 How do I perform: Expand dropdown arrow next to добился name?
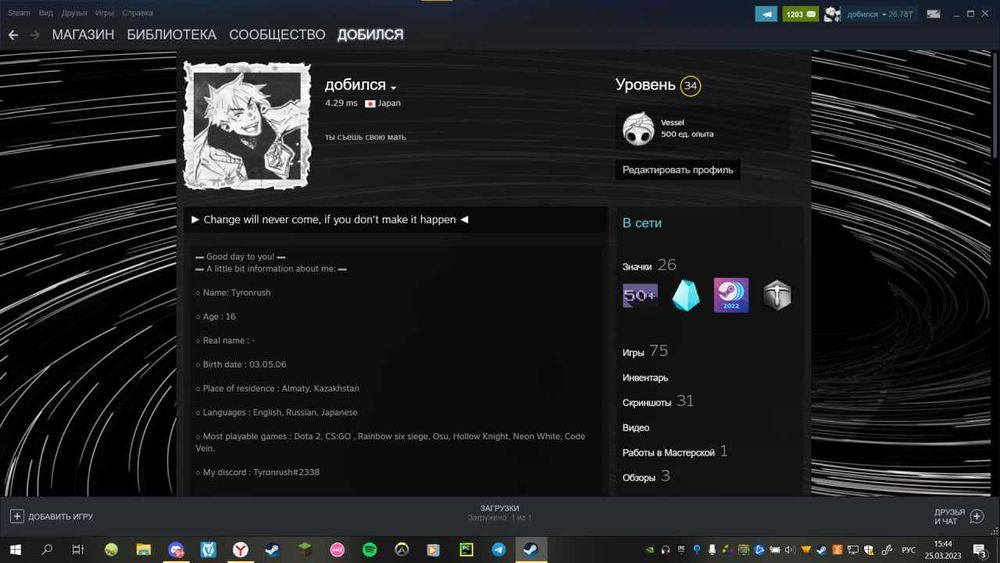393,87
